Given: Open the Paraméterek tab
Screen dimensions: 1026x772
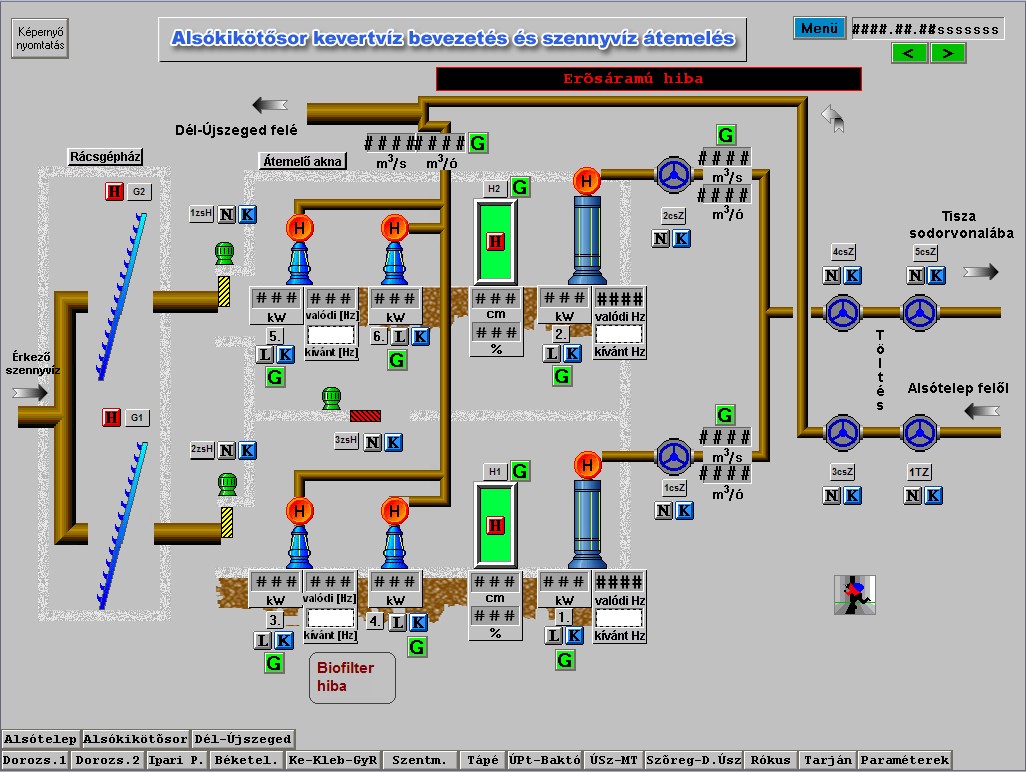Looking at the screenshot, I should click(904, 760).
